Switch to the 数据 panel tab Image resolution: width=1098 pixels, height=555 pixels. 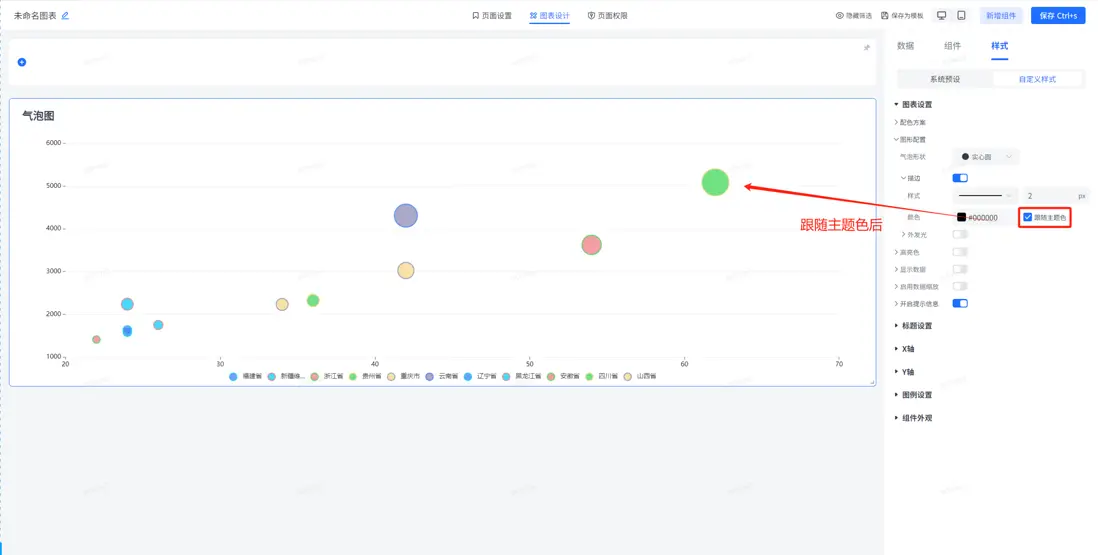(905, 46)
